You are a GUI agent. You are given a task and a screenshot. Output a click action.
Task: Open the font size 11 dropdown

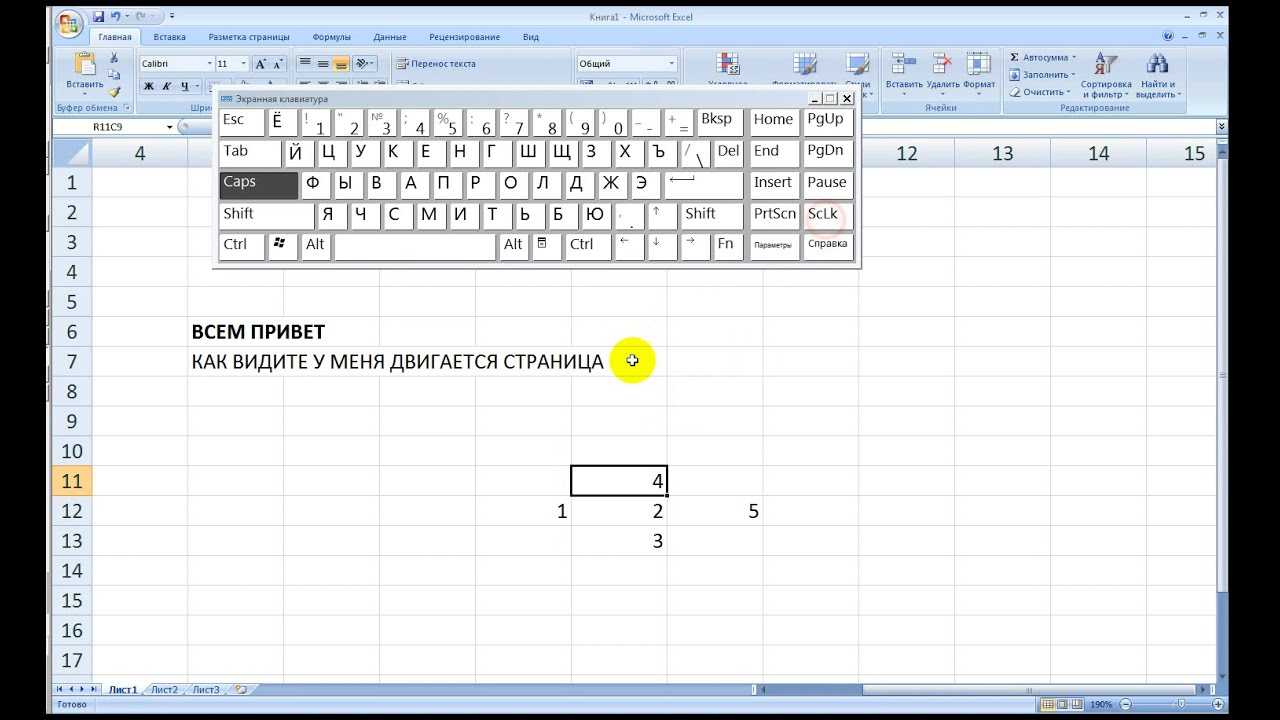tap(243, 63)
